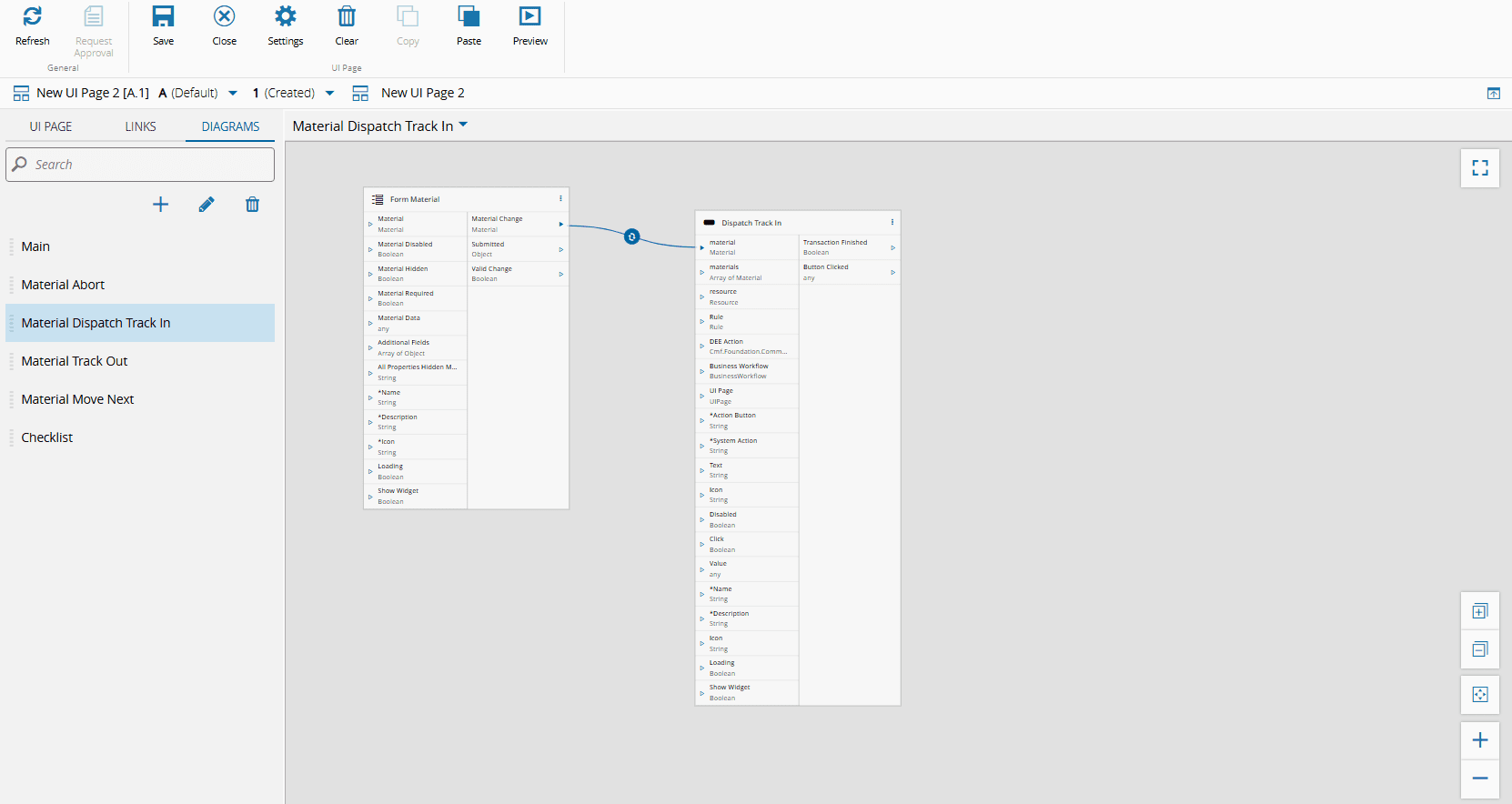Collapse all diagram nodes
Screen dimensions: 1512x804
pos(1479,650)
